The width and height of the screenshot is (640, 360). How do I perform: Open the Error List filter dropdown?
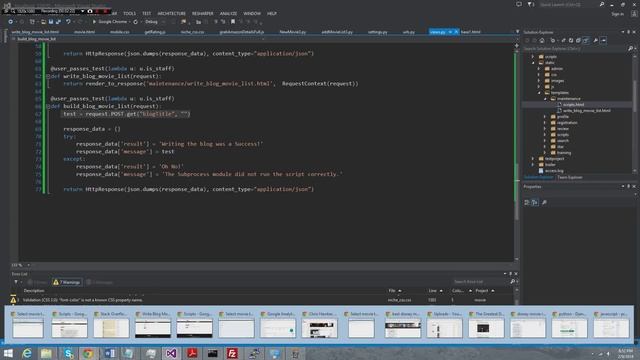tap(17, 282)
